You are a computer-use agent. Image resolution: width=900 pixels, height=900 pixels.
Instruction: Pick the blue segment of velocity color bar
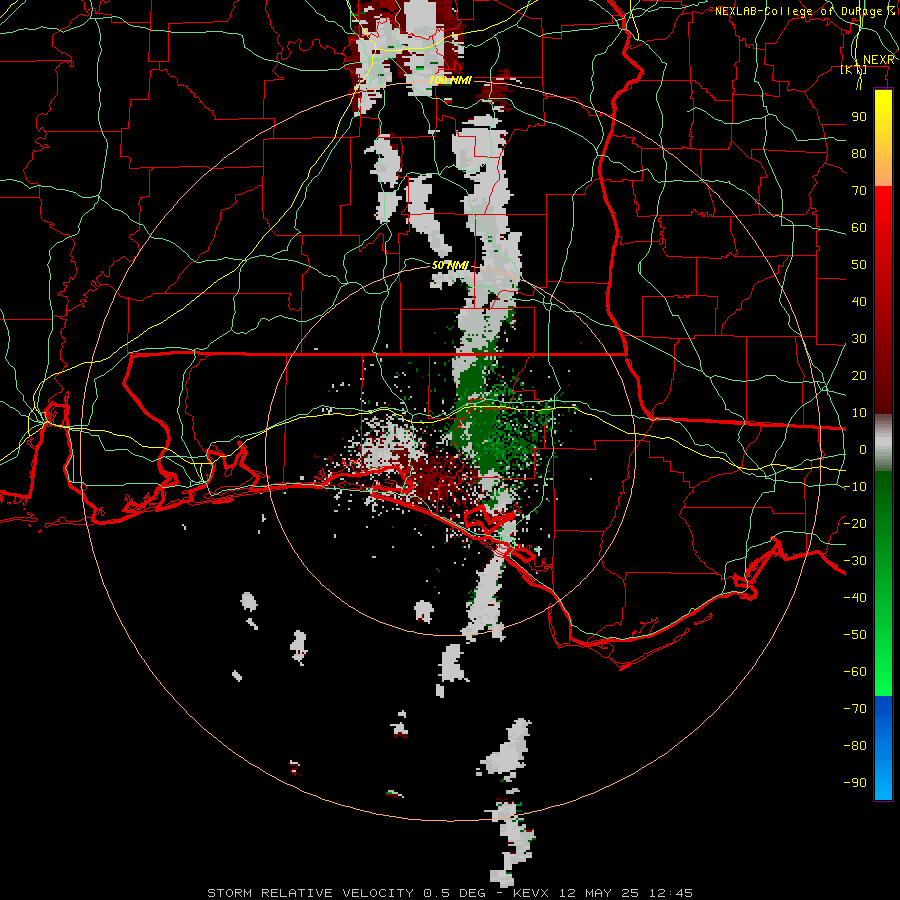(883, 747)
